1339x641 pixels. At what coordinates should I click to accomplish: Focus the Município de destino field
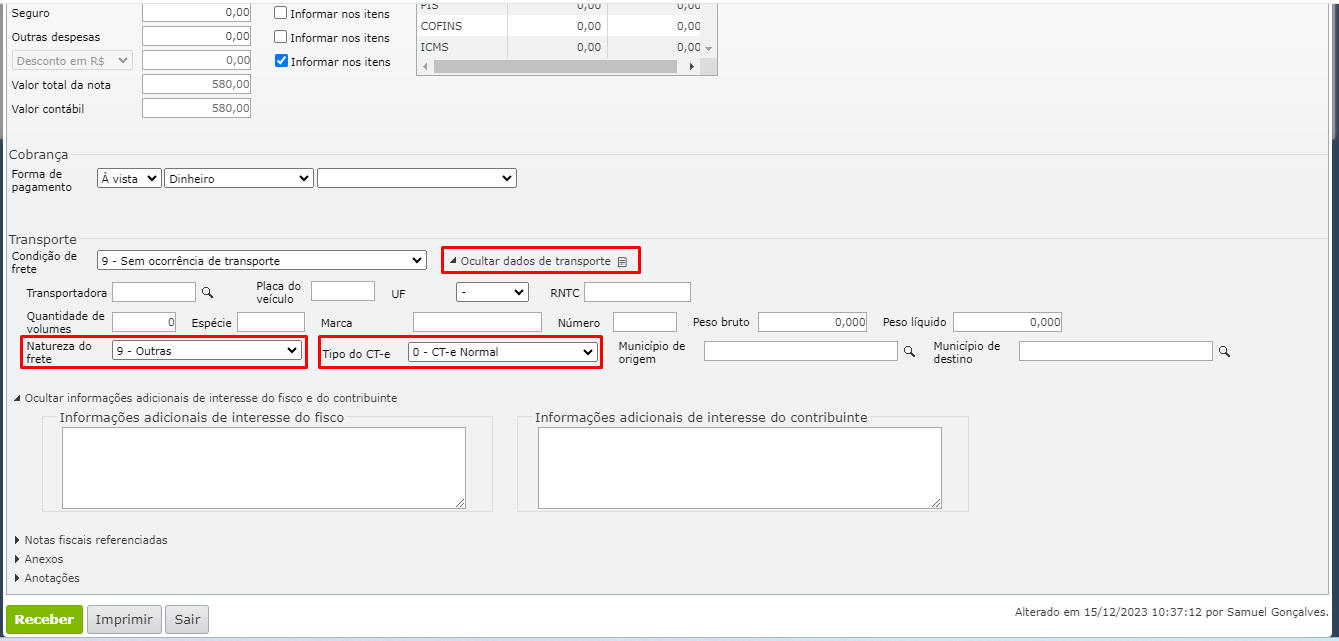1116,351
